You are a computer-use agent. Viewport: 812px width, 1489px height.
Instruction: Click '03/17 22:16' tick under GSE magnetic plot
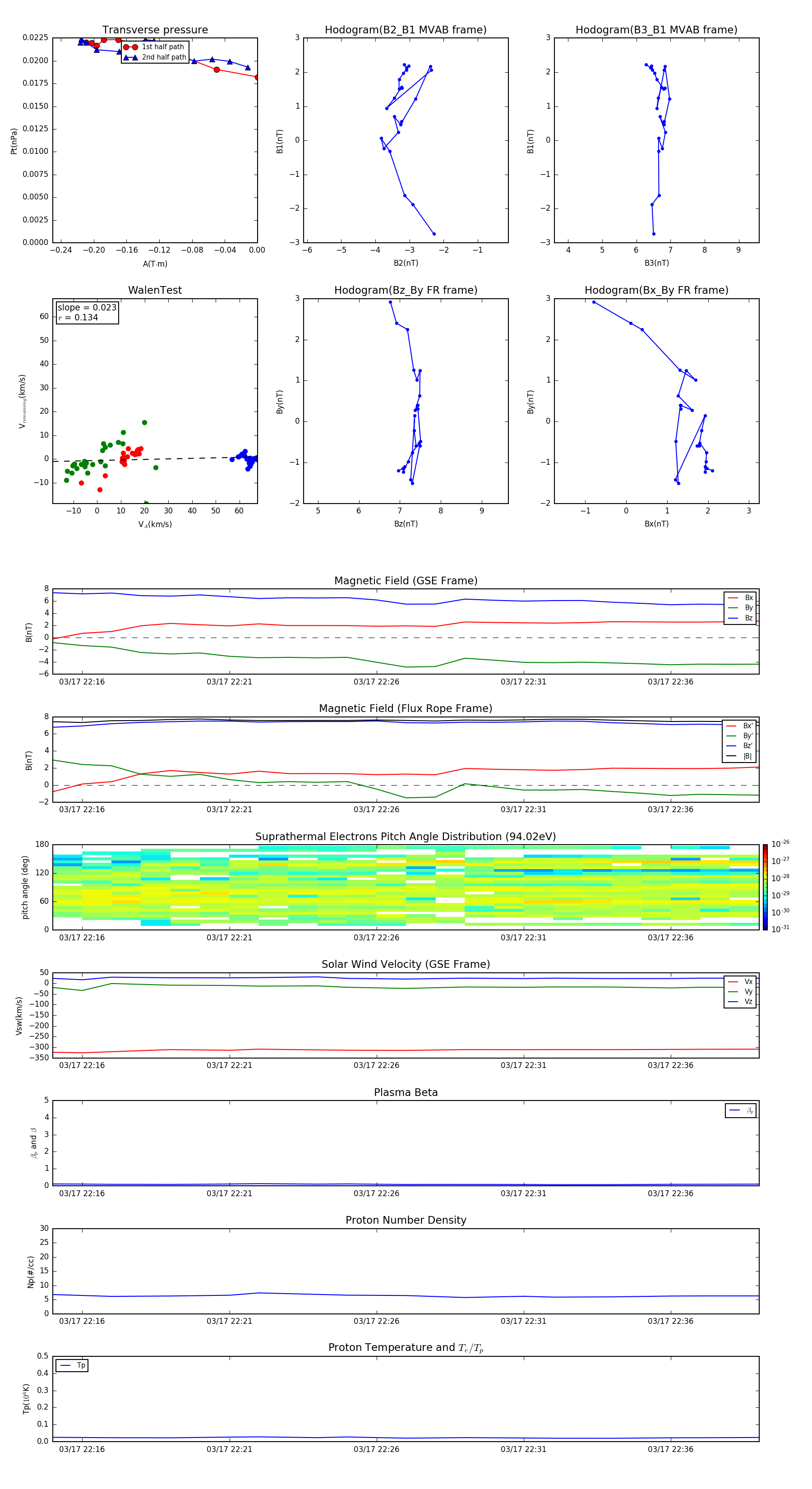pos(82,682)
